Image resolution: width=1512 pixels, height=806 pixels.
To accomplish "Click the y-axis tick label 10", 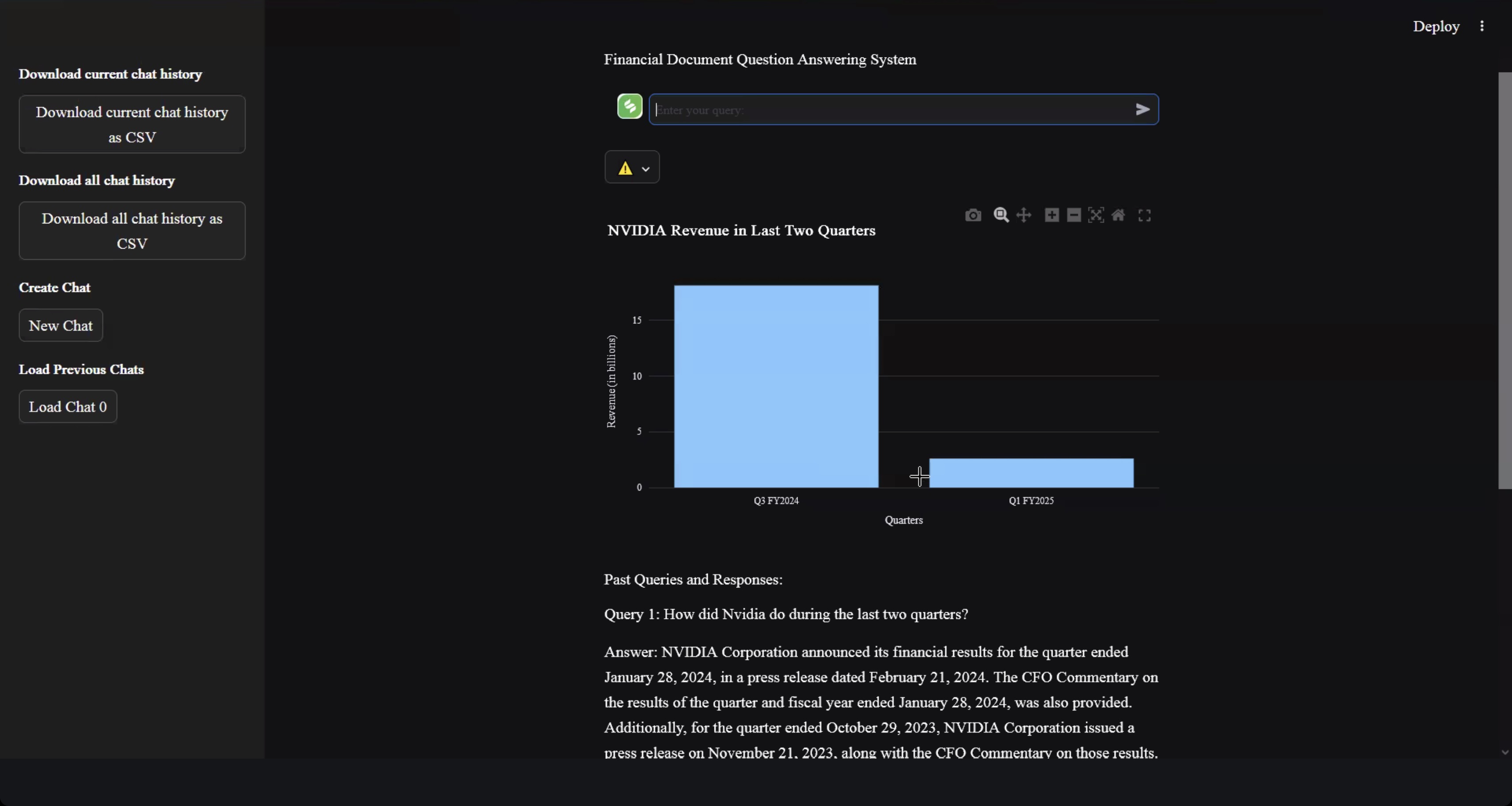I will coord(637,376).
